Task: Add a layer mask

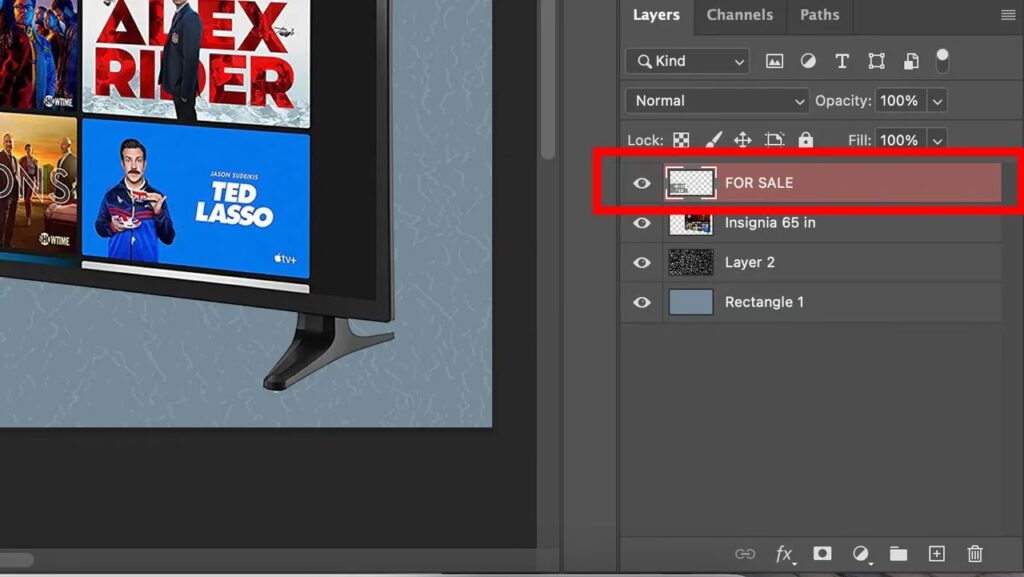Action: point(822,553)
